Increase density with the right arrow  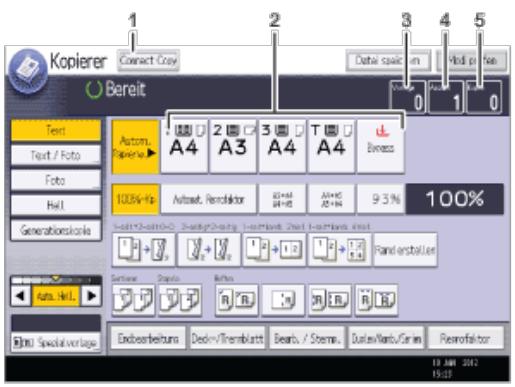pyautogui.click(x=91, y=296)
